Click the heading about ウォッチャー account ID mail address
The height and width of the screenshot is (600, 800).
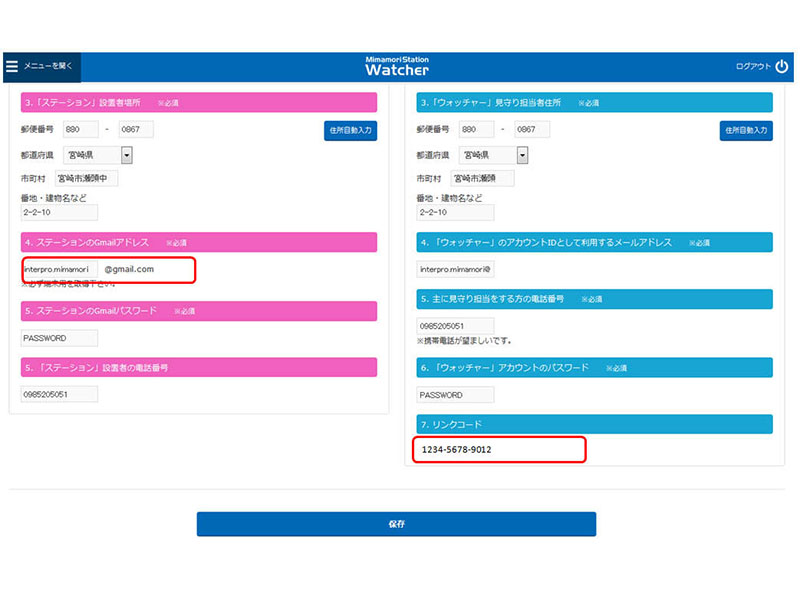point(594,242)
